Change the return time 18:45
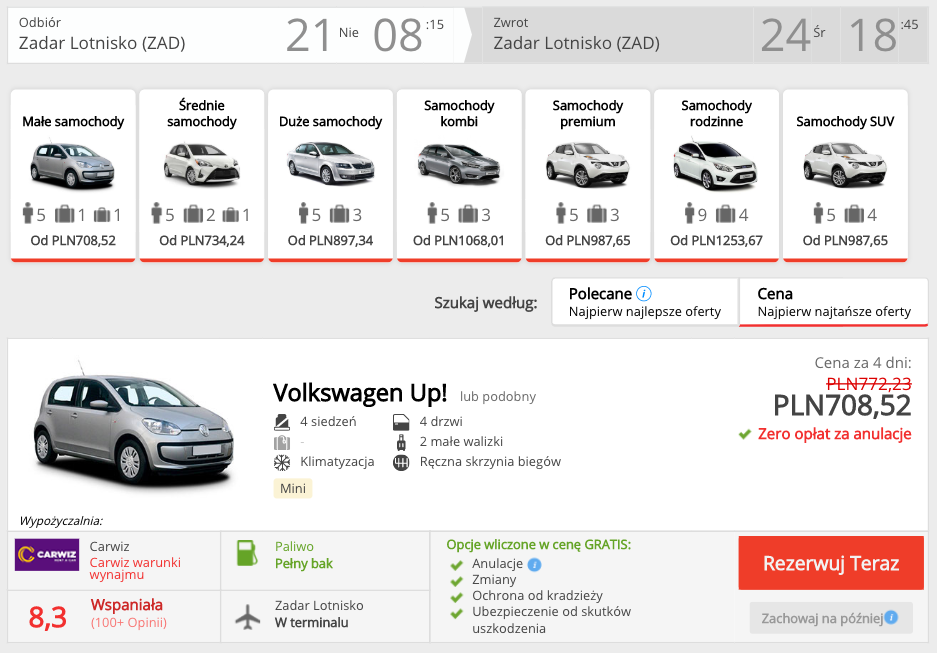937x653 pixels. tap(883, 35)
